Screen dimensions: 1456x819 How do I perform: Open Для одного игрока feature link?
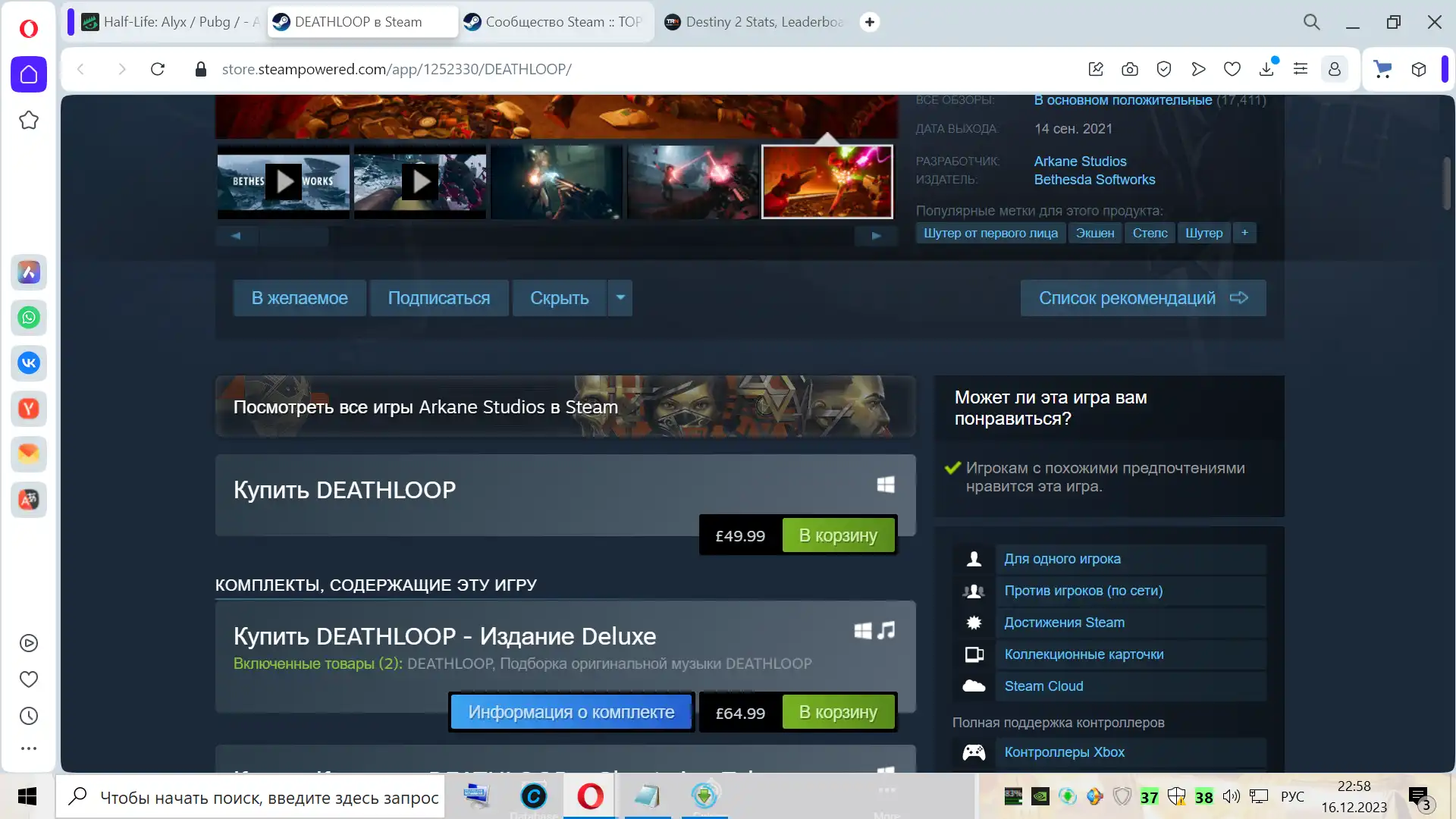coord(1062,559)
